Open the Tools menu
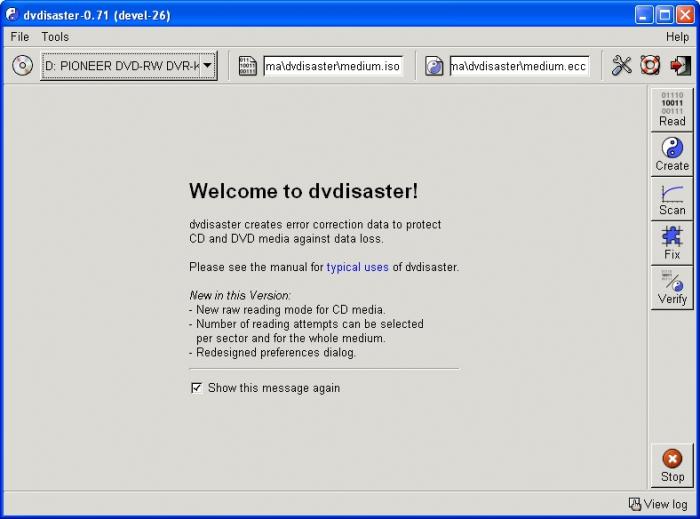This screenshot has height=519, width=700. (x=55, y=37)
